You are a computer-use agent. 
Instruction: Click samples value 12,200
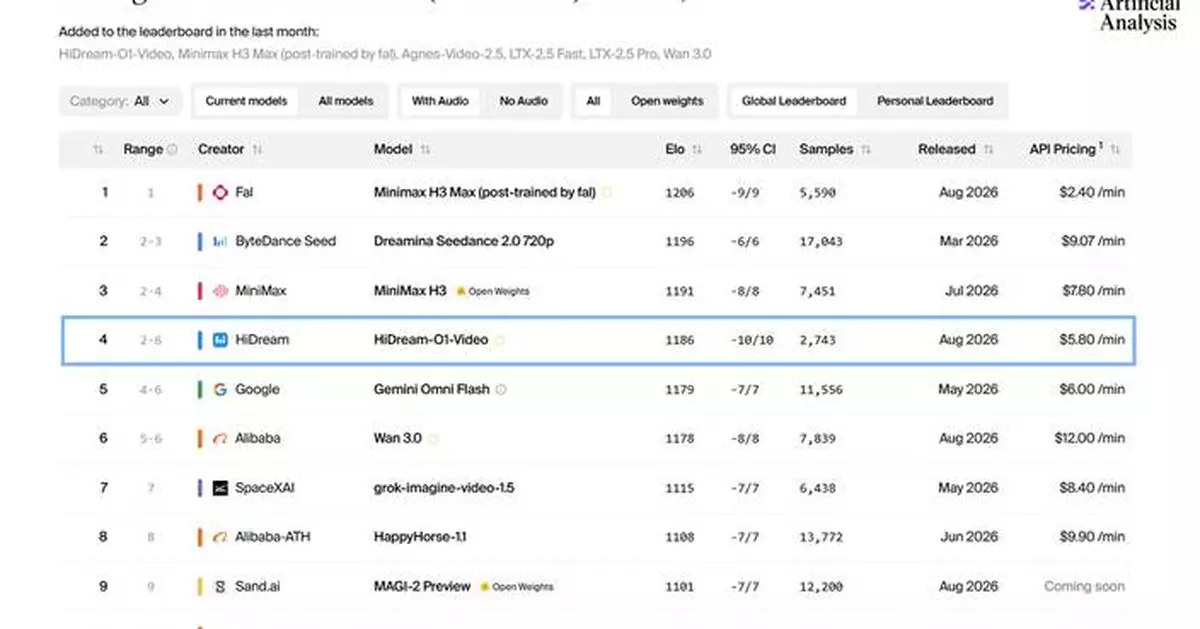[820, 586]
